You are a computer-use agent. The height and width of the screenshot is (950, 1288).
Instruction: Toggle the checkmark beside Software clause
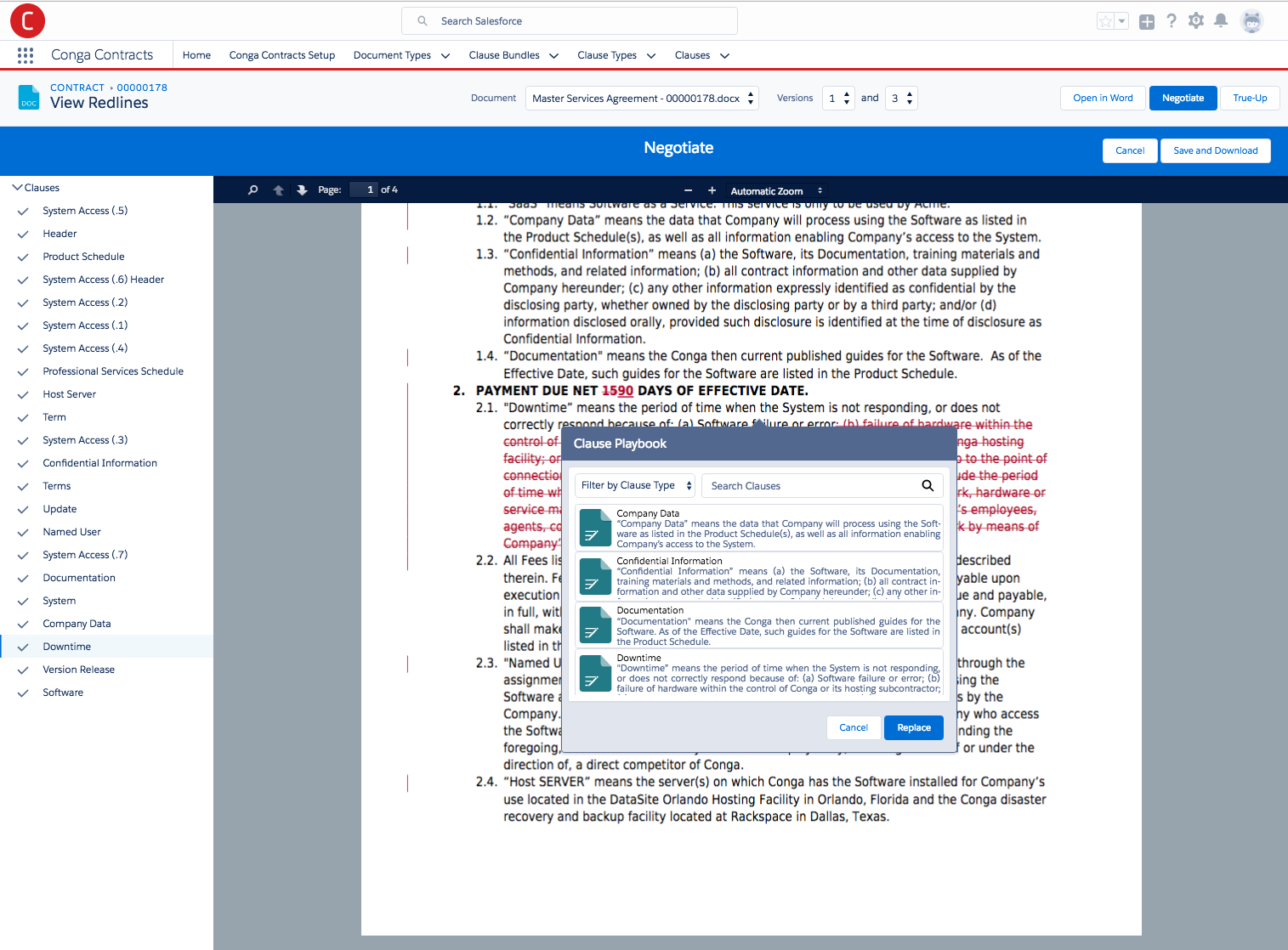(x=23, y=693)
